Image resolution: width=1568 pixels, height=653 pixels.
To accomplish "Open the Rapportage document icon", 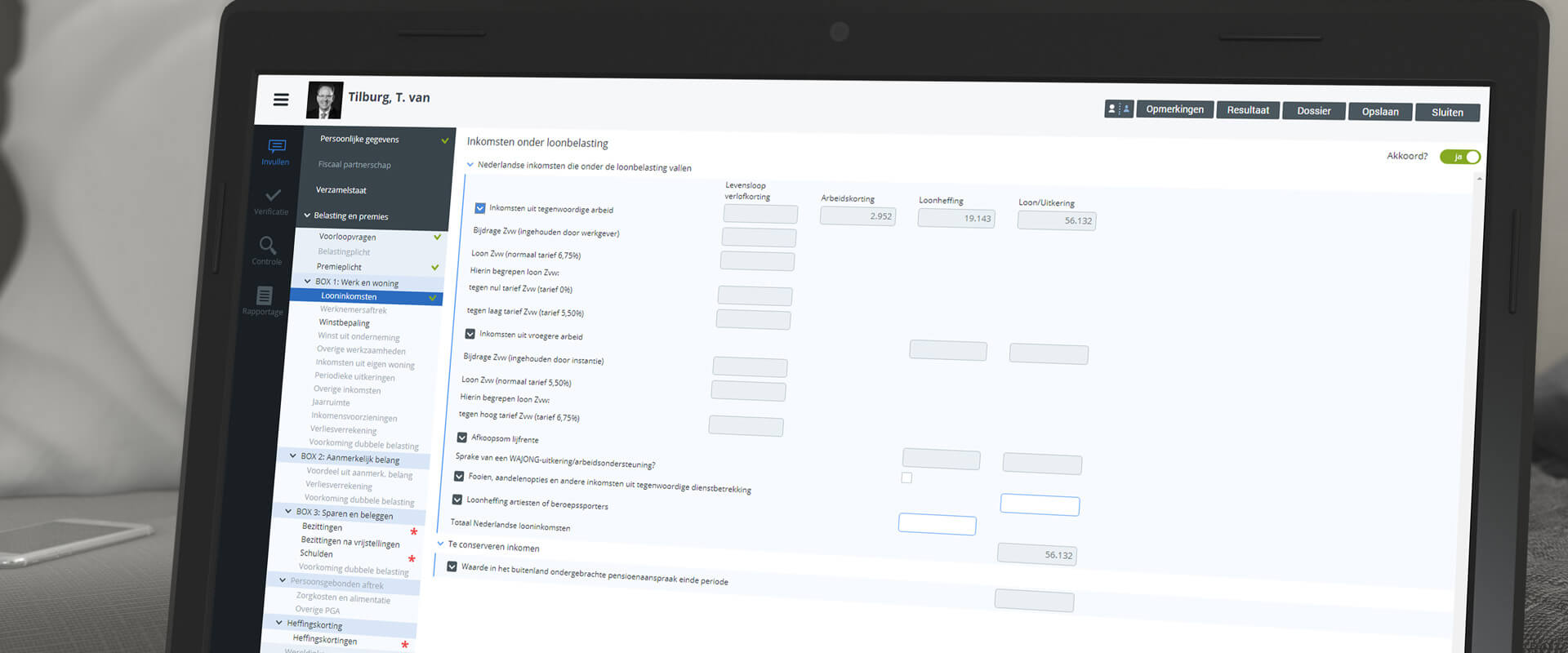I will coord(265,295).
